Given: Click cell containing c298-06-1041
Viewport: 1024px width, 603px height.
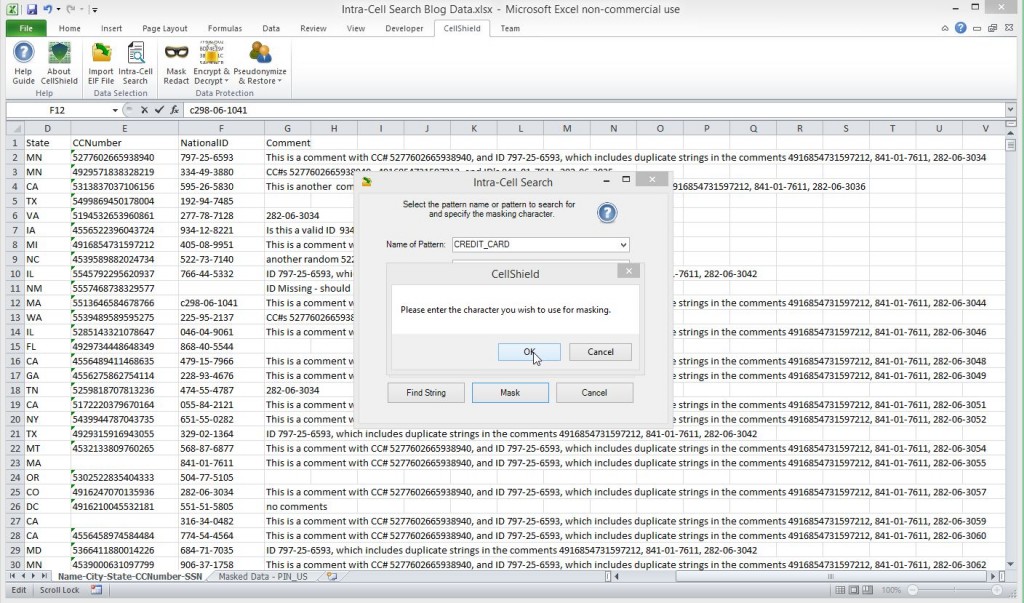Looking at the screenshot, I should pos(221,303).
